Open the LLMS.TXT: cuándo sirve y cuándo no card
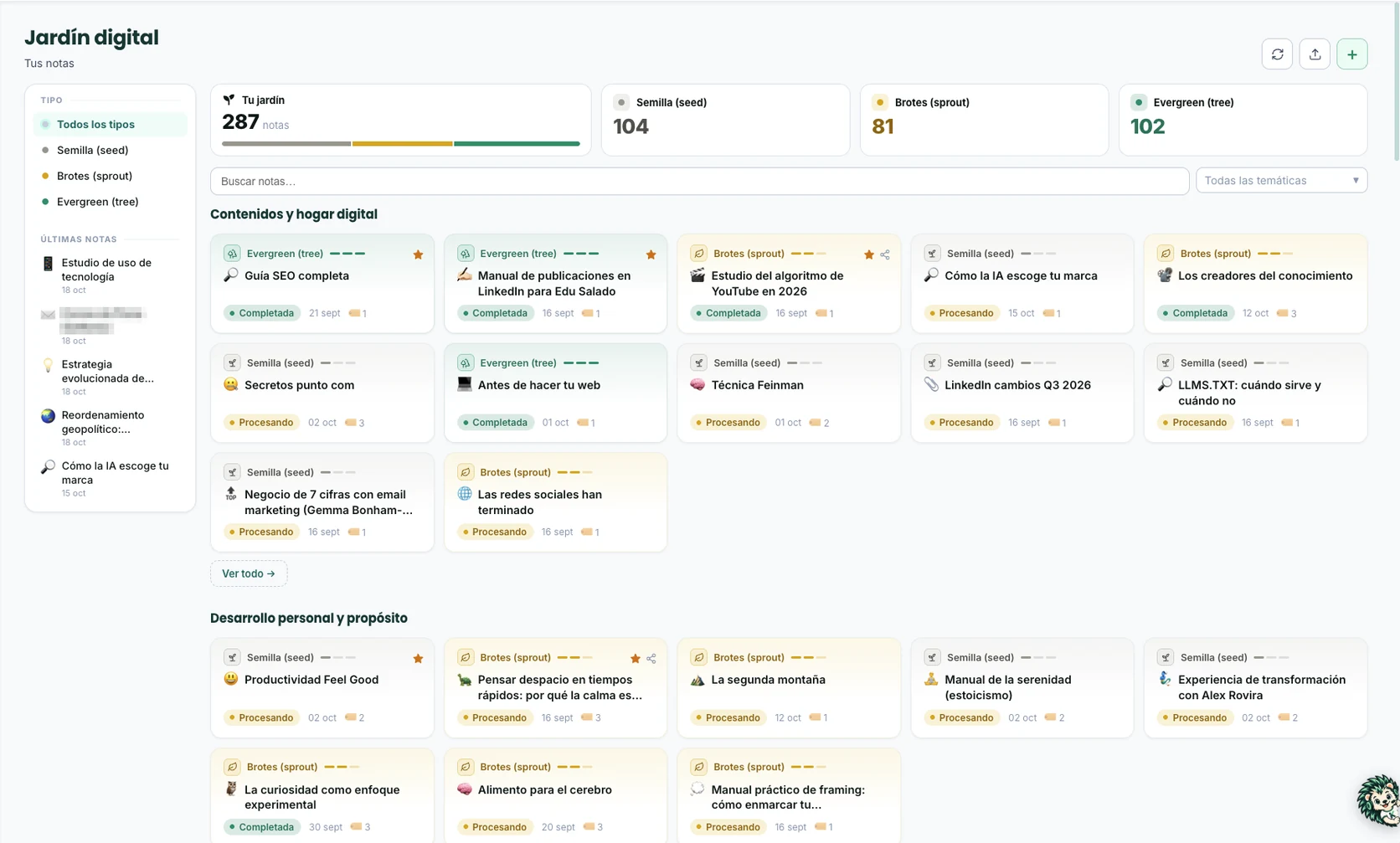Screen dimensions: 1400x843 point(1255,393)
